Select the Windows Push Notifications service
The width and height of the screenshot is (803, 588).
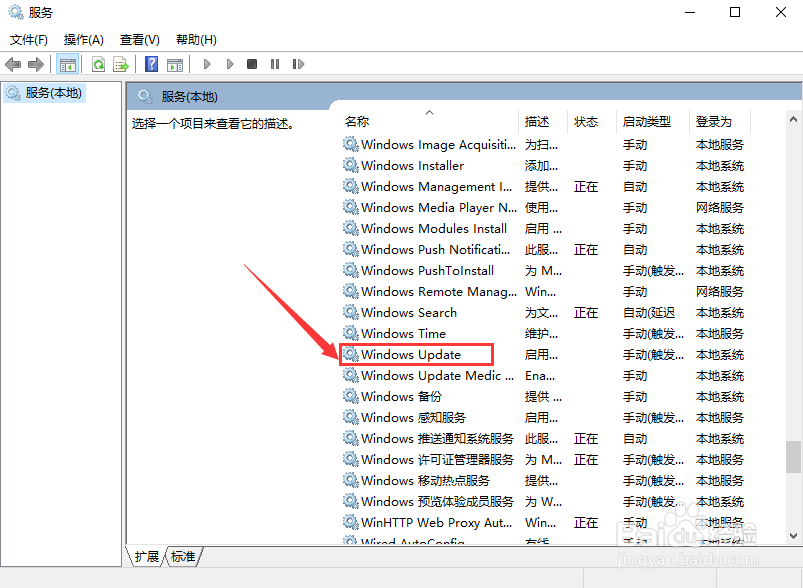[x=543, y=249]
